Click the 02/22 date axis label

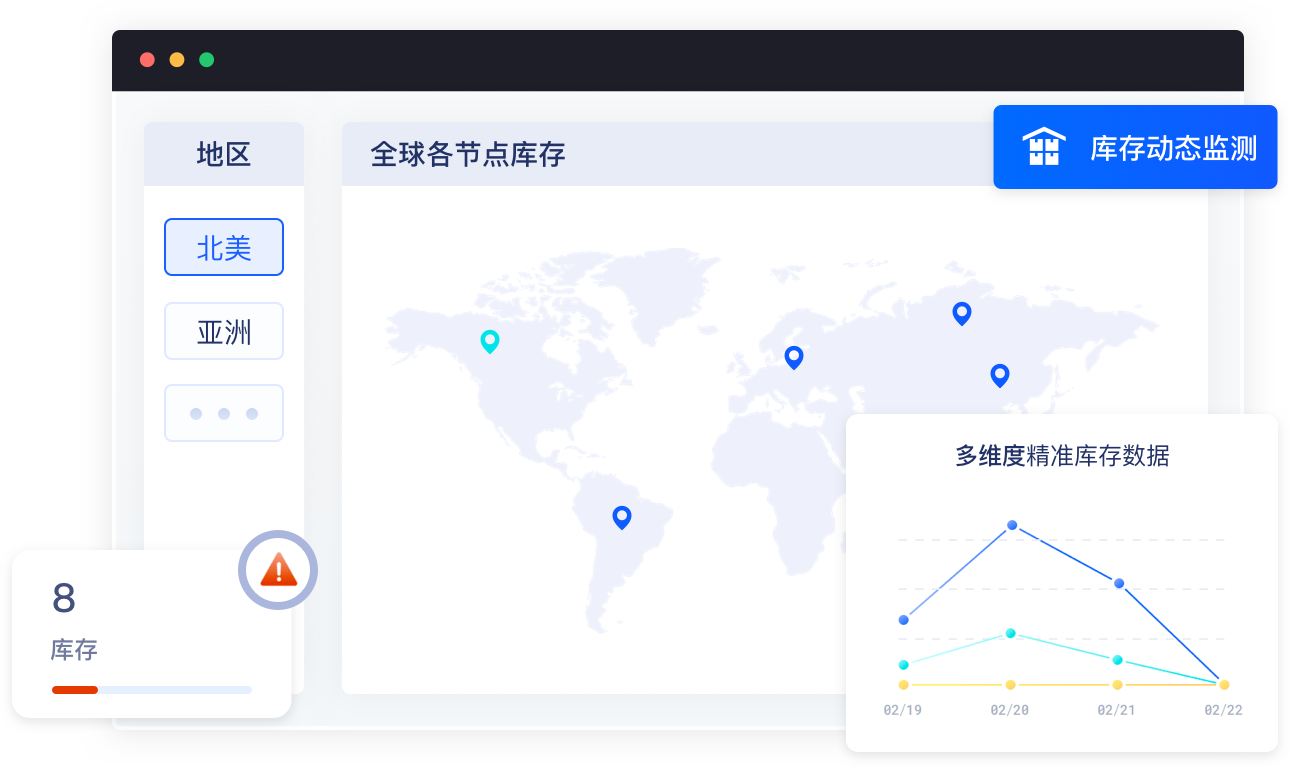[x=1223, y=710]
